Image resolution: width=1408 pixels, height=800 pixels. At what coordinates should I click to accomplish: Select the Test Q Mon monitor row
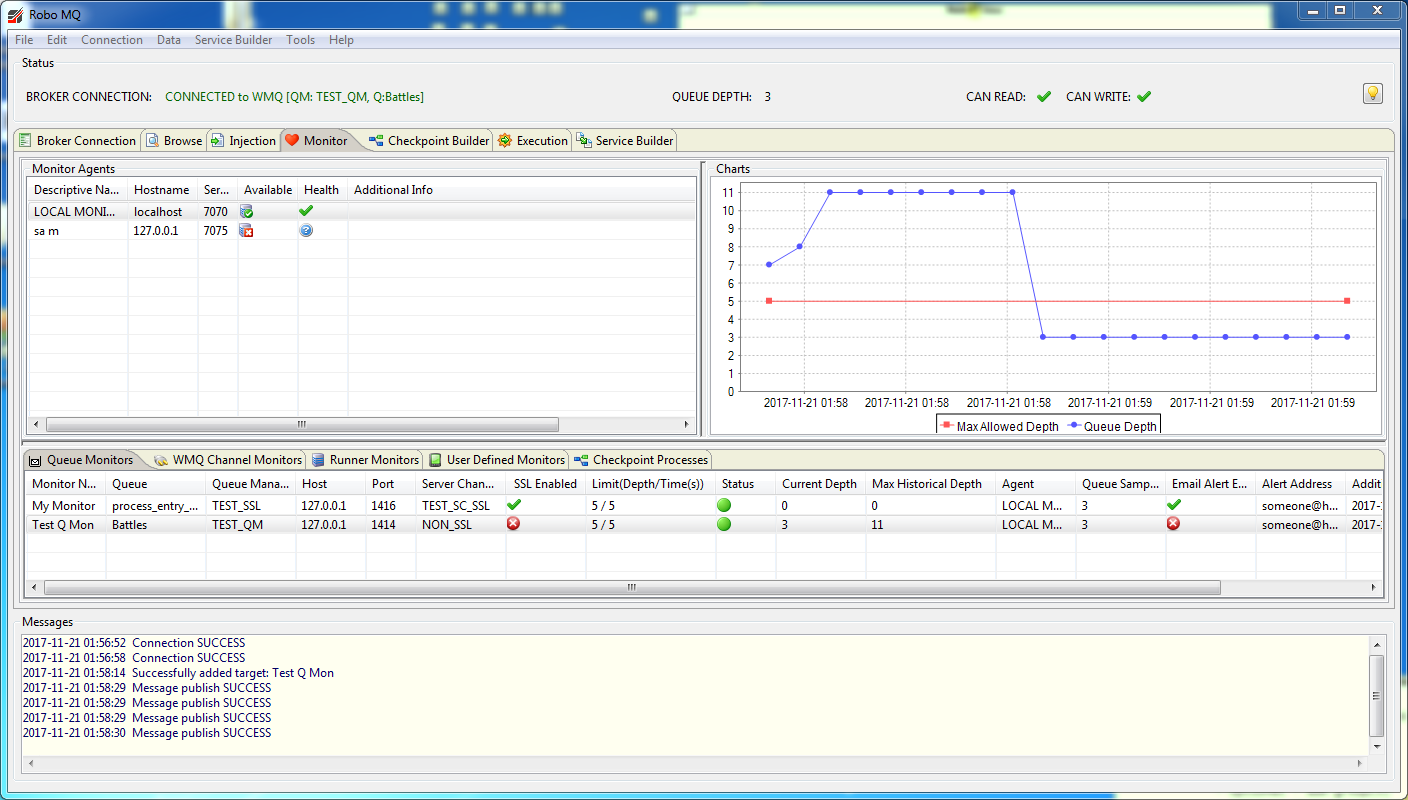click(x=63, y=525)
